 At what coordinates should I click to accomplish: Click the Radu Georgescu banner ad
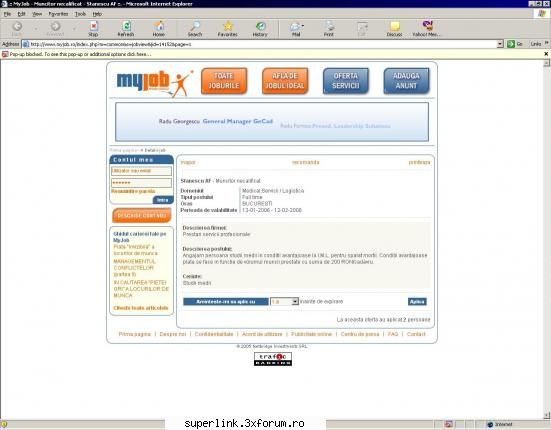pos(272,122)
